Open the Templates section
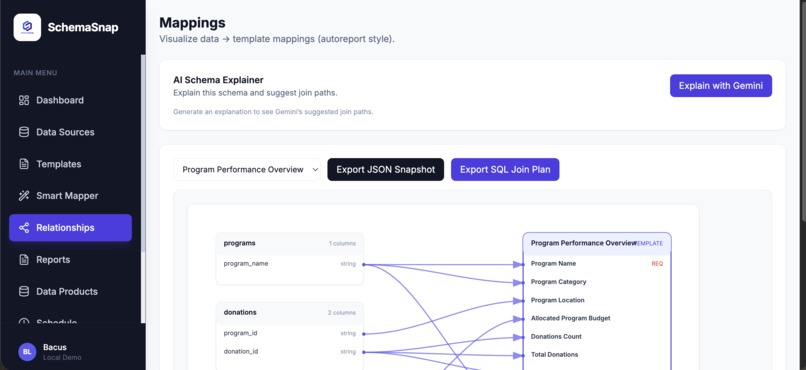 coord(70,164)
